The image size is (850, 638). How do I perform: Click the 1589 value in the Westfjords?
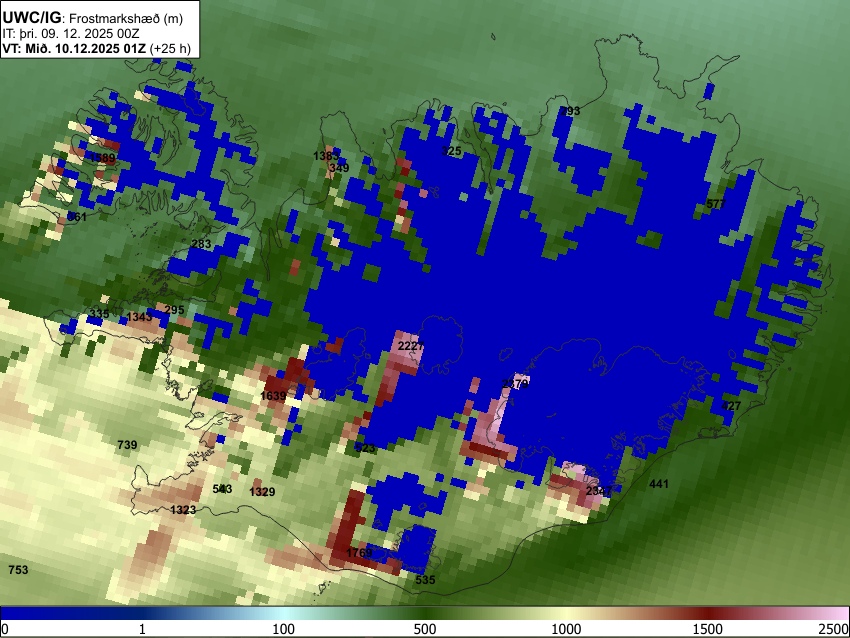(102, 158)
